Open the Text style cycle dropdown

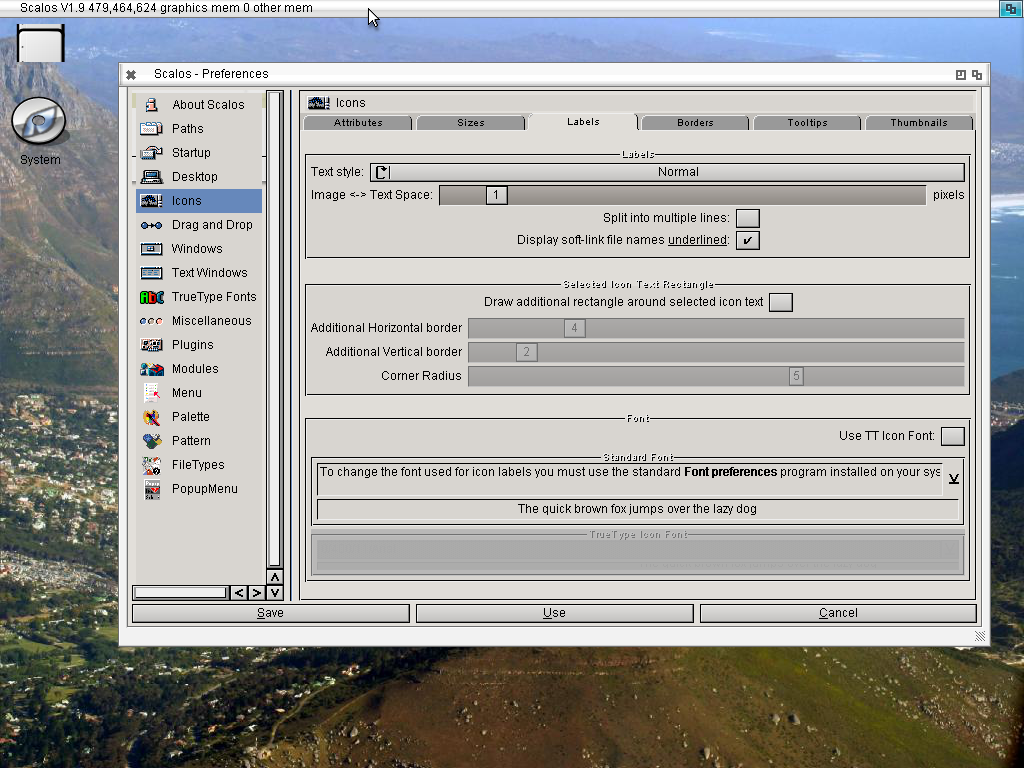(667, 172)
